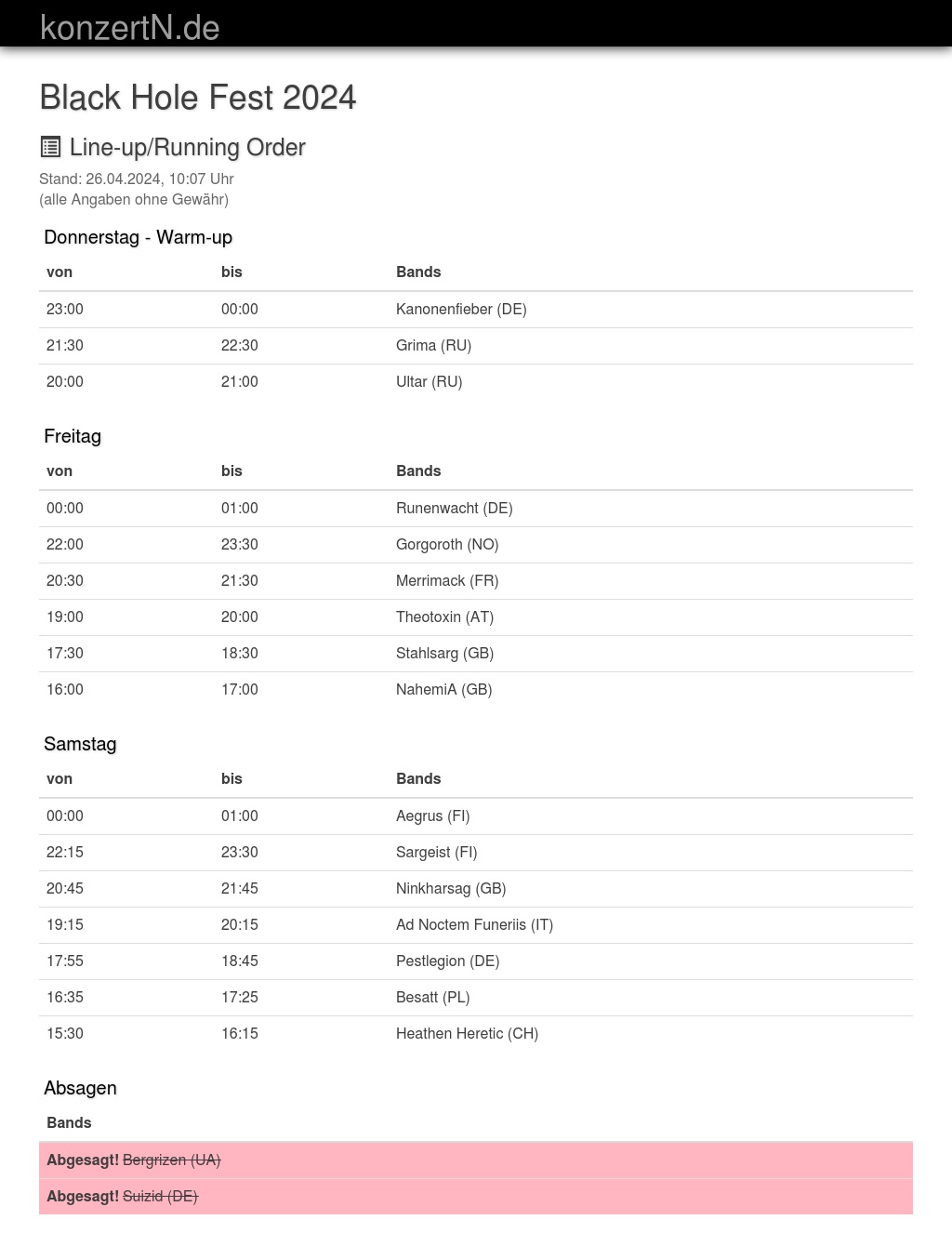This screenshot has width=952, height=1233.
Task: Click the Black Hole Fest 2024 title
Action: 198,98
